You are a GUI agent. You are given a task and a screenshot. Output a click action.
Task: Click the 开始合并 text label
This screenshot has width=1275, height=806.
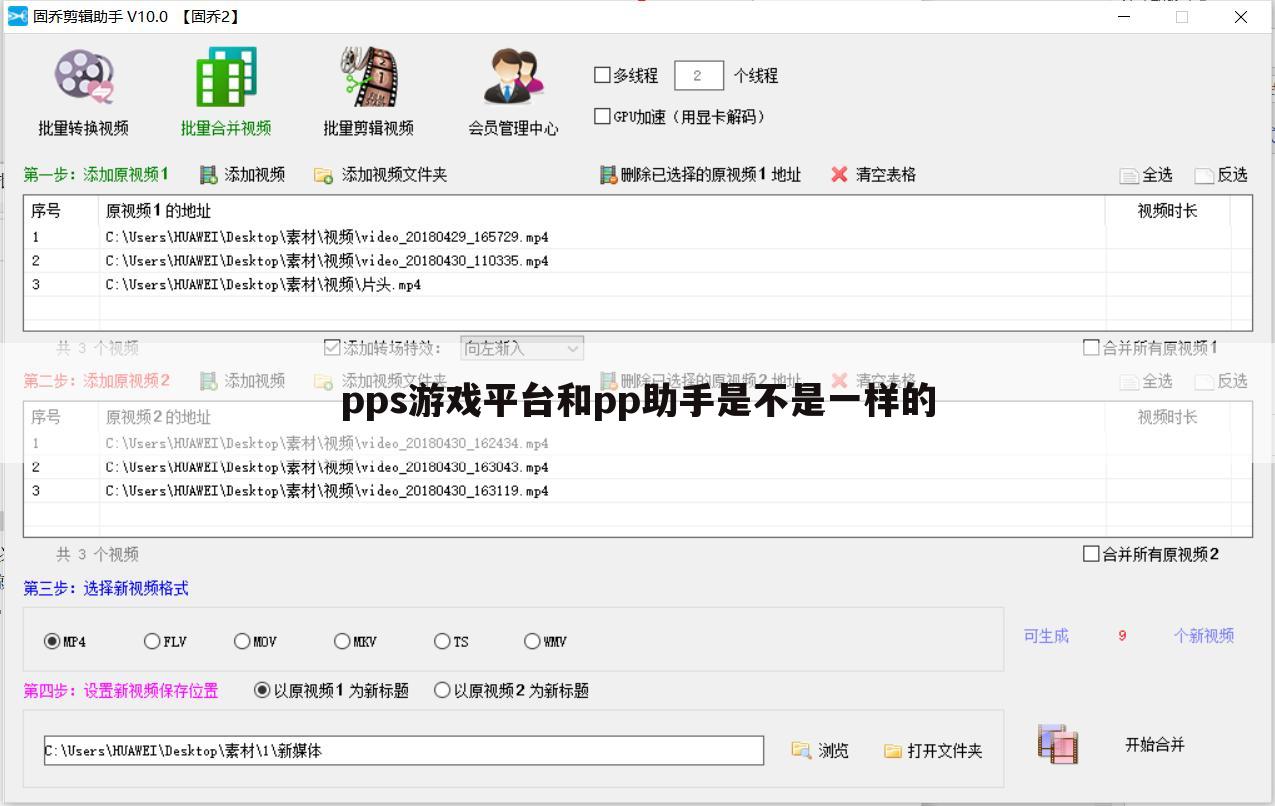(1155, 744)
